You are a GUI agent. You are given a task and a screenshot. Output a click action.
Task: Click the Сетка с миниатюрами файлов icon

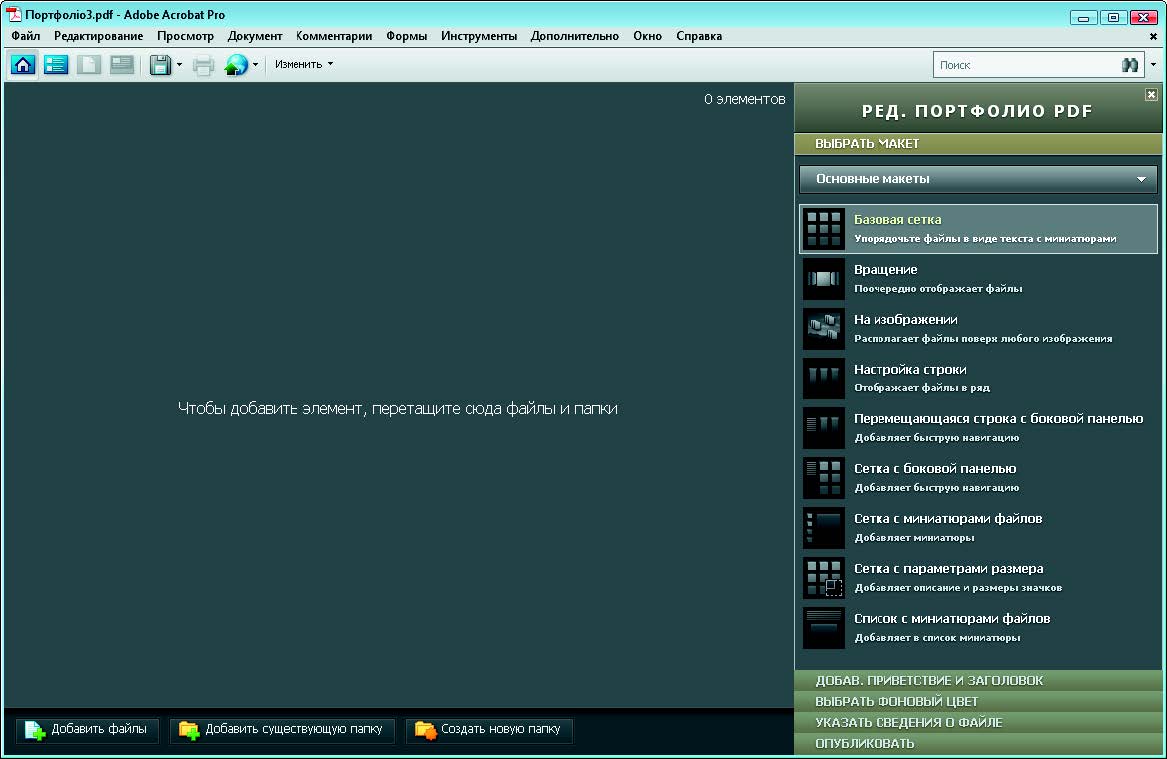pyautogui.click(x=823, y=528)
